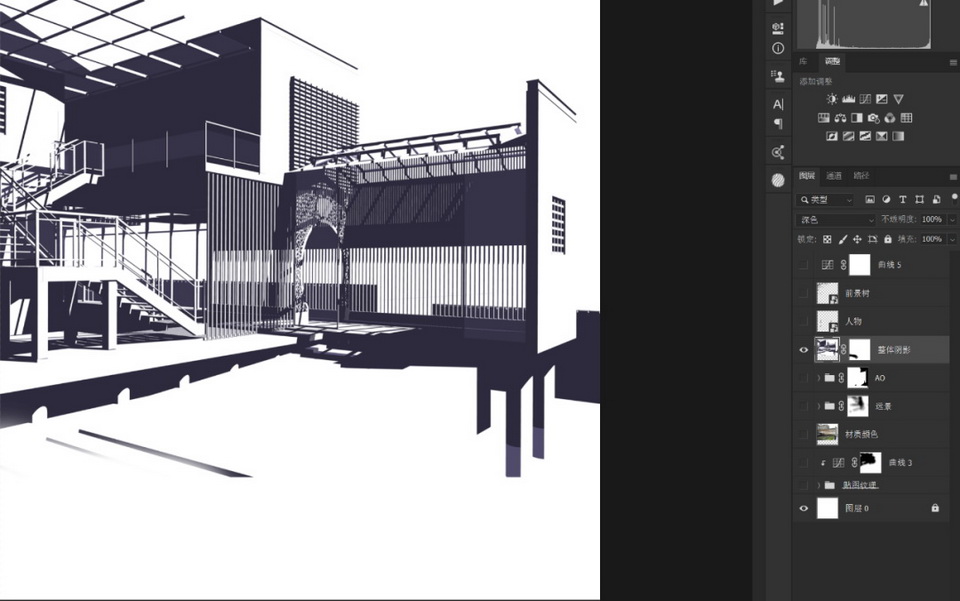Expand the AO layer group
The image size is (960, 601).
point(818,378)
